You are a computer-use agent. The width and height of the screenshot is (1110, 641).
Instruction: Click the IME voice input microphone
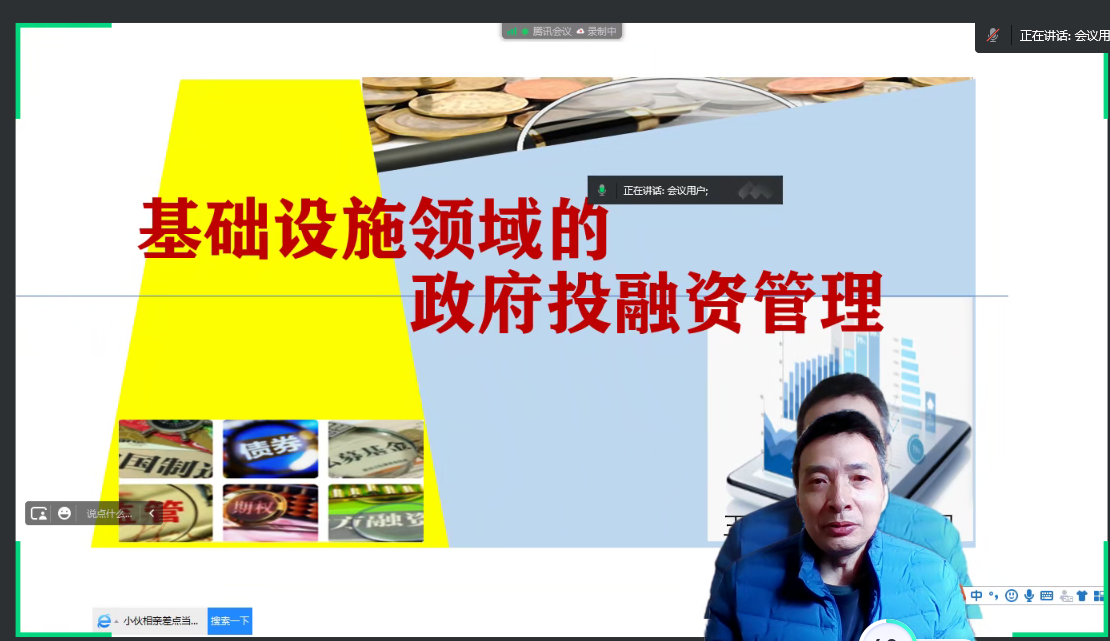[1029, 595]
